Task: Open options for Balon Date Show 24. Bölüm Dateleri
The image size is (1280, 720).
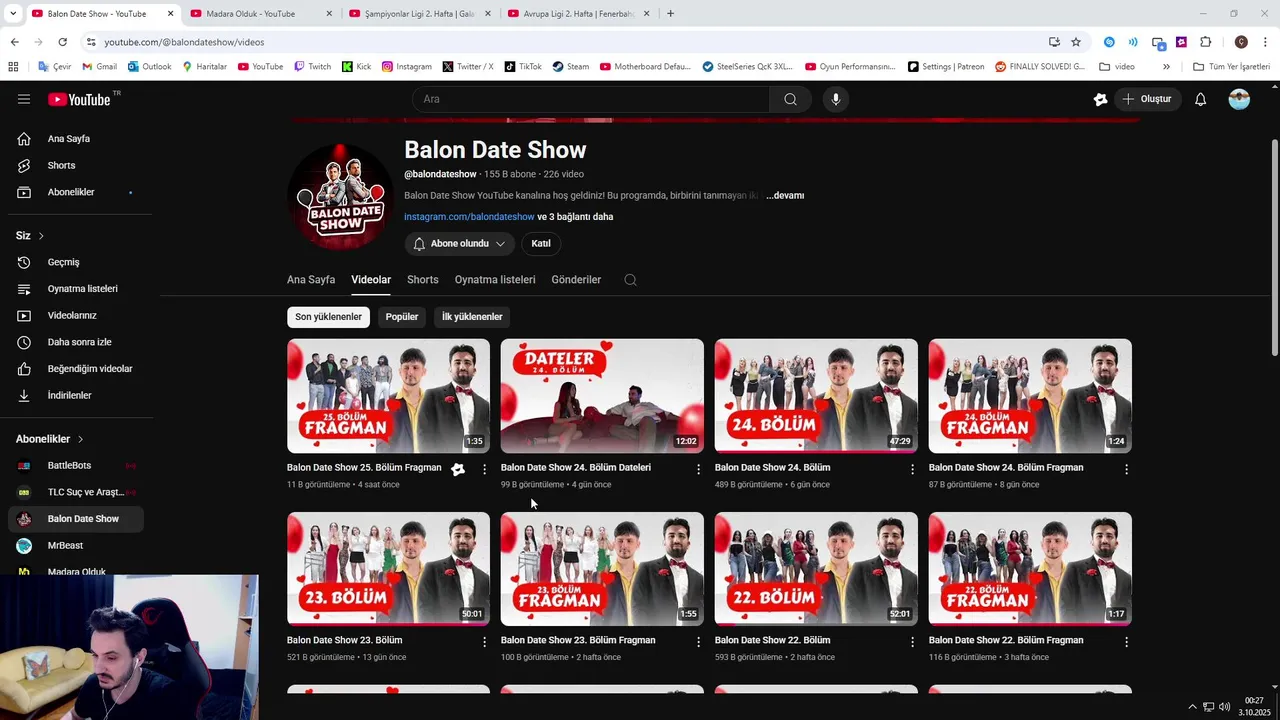Action: click(698, 469)
